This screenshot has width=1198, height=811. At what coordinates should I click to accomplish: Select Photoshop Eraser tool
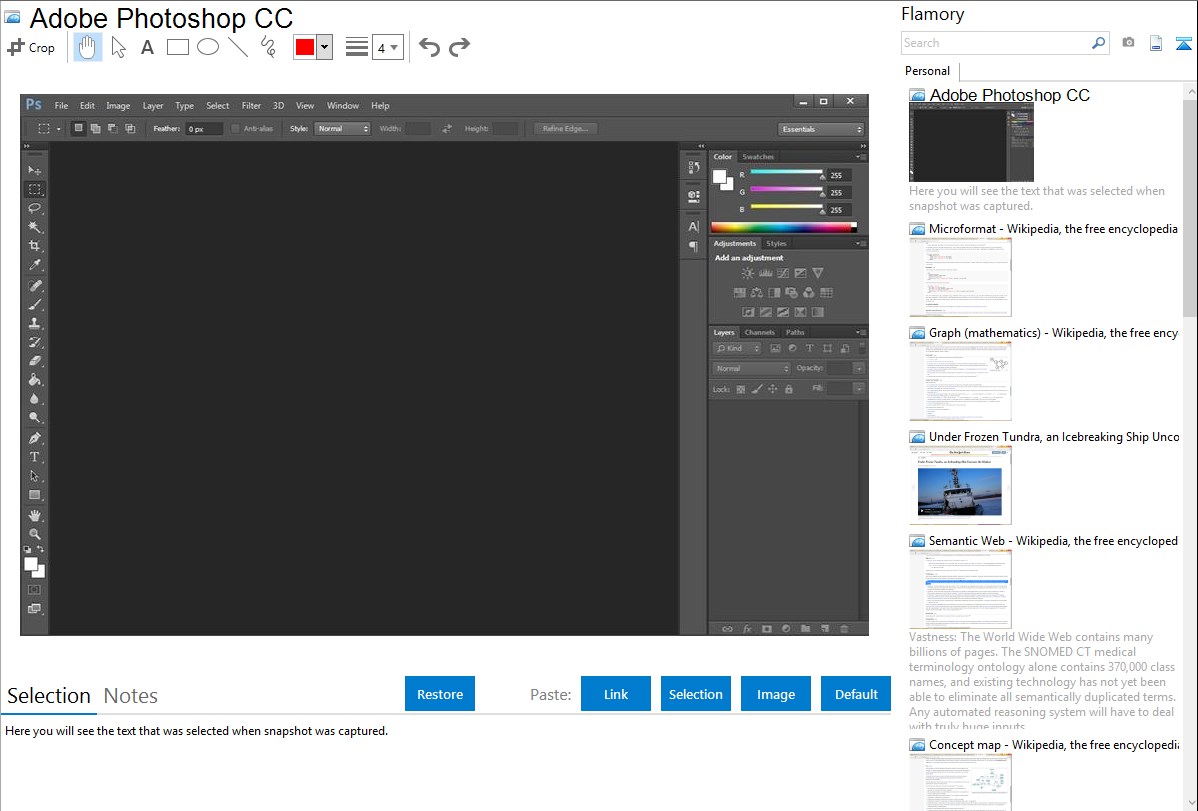(x=34, y=361)
